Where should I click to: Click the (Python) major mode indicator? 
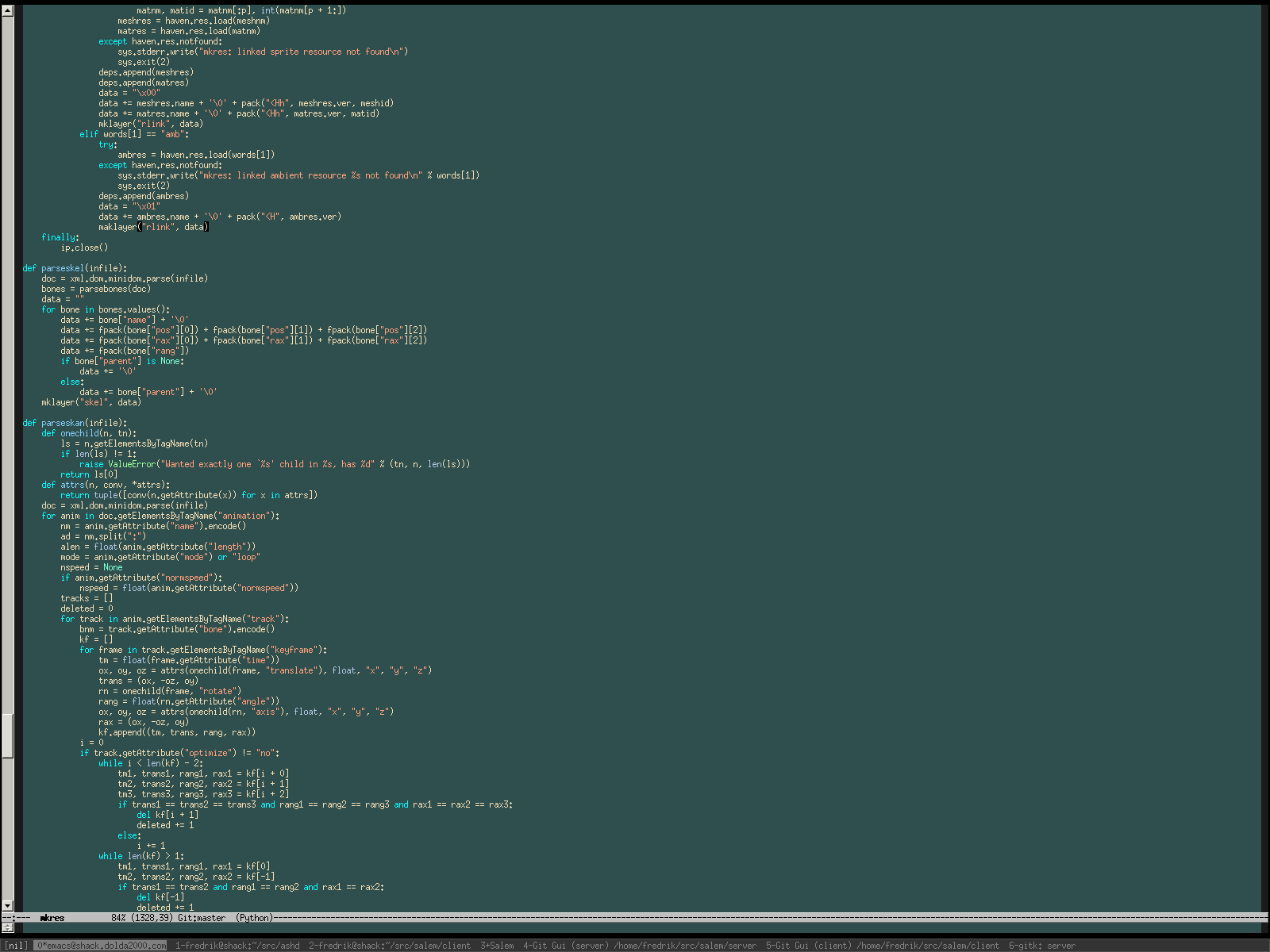click(254, 918)
